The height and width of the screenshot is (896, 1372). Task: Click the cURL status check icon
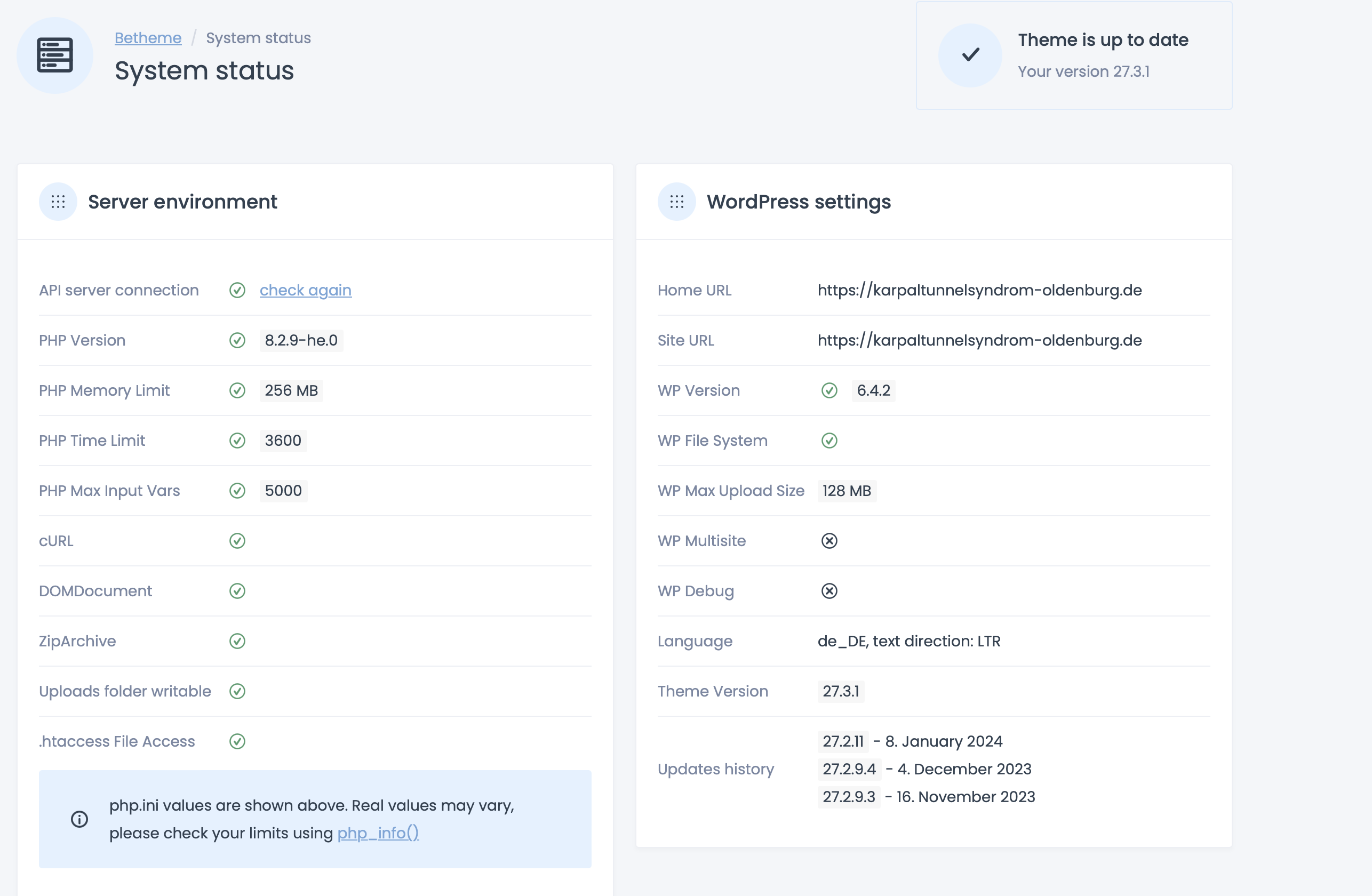[237, 541]
